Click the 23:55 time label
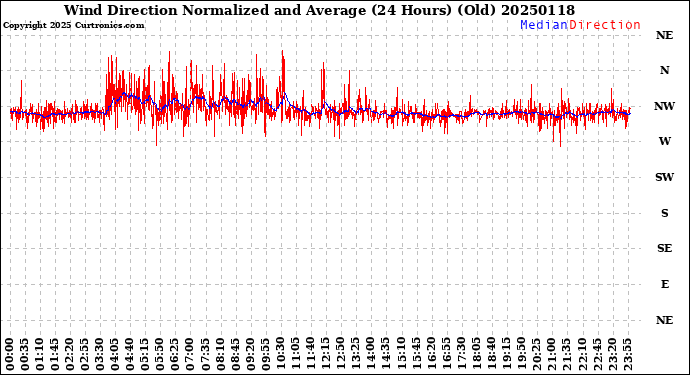 627,354
